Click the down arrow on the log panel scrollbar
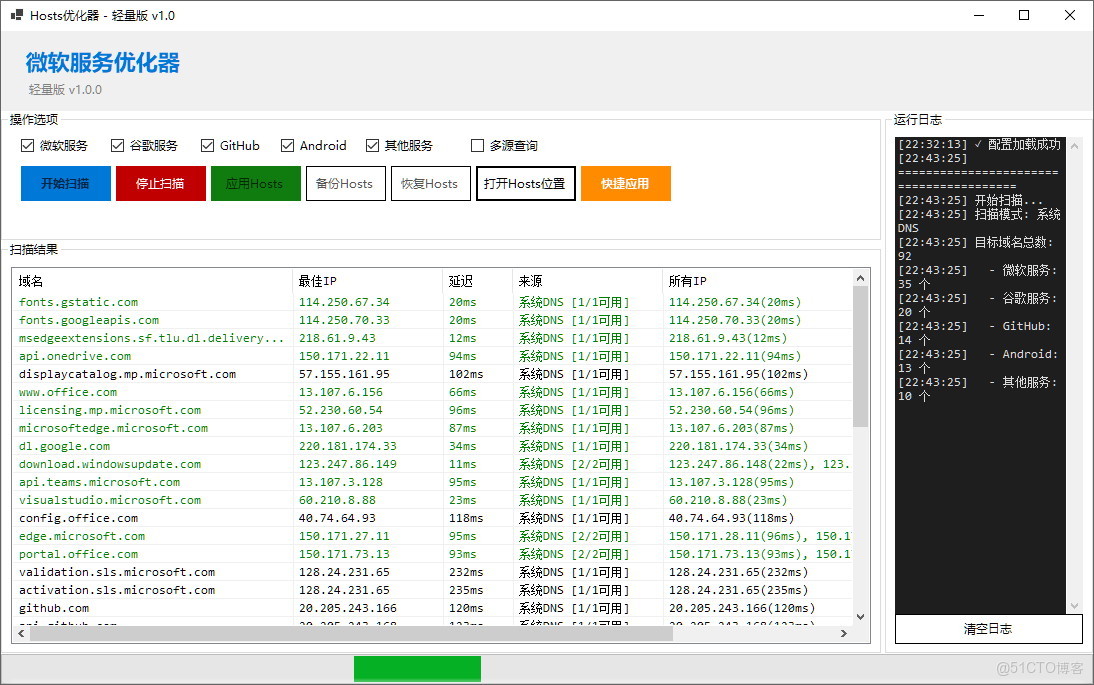 1072,607
